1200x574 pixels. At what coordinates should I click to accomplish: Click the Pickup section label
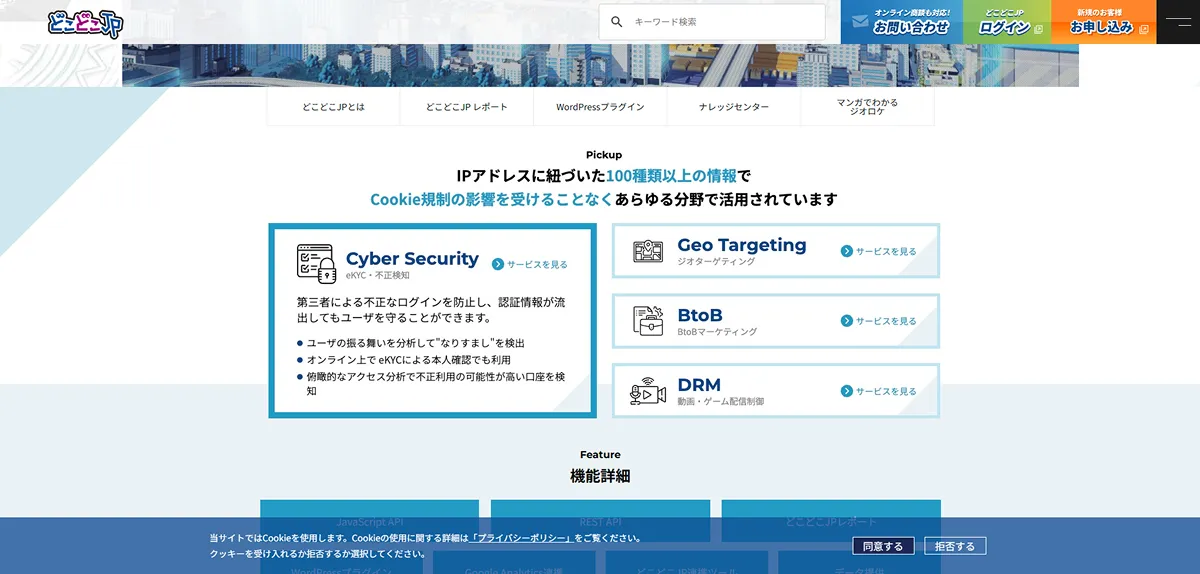(604, 155)
